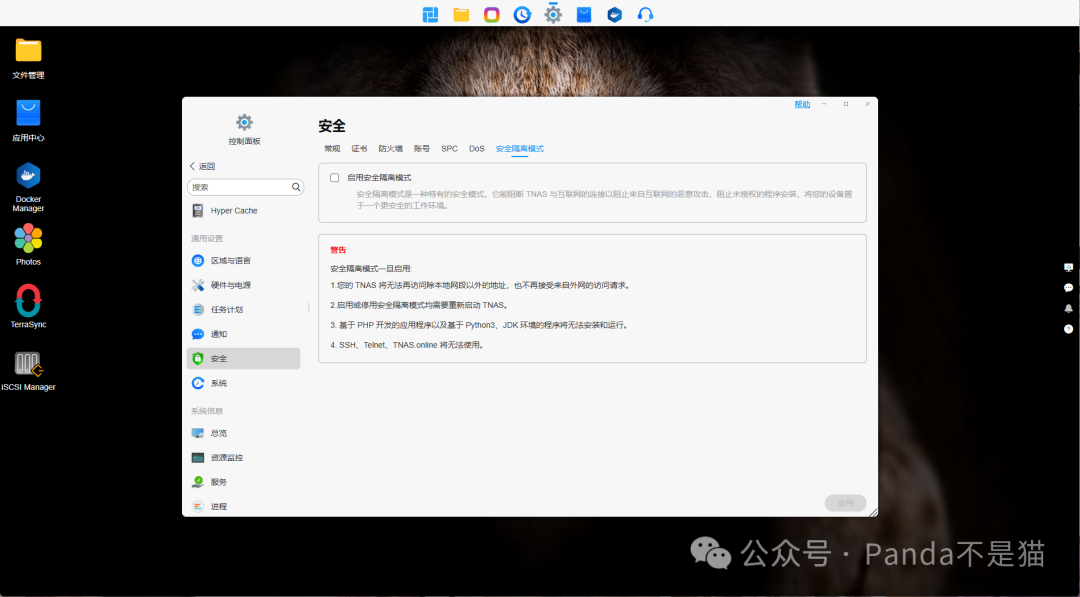Viewport: 1080px width, 597px height.
Task: Open 资源监控 under 系统信息
Action: pyautogui.click(x=228, y=457)
